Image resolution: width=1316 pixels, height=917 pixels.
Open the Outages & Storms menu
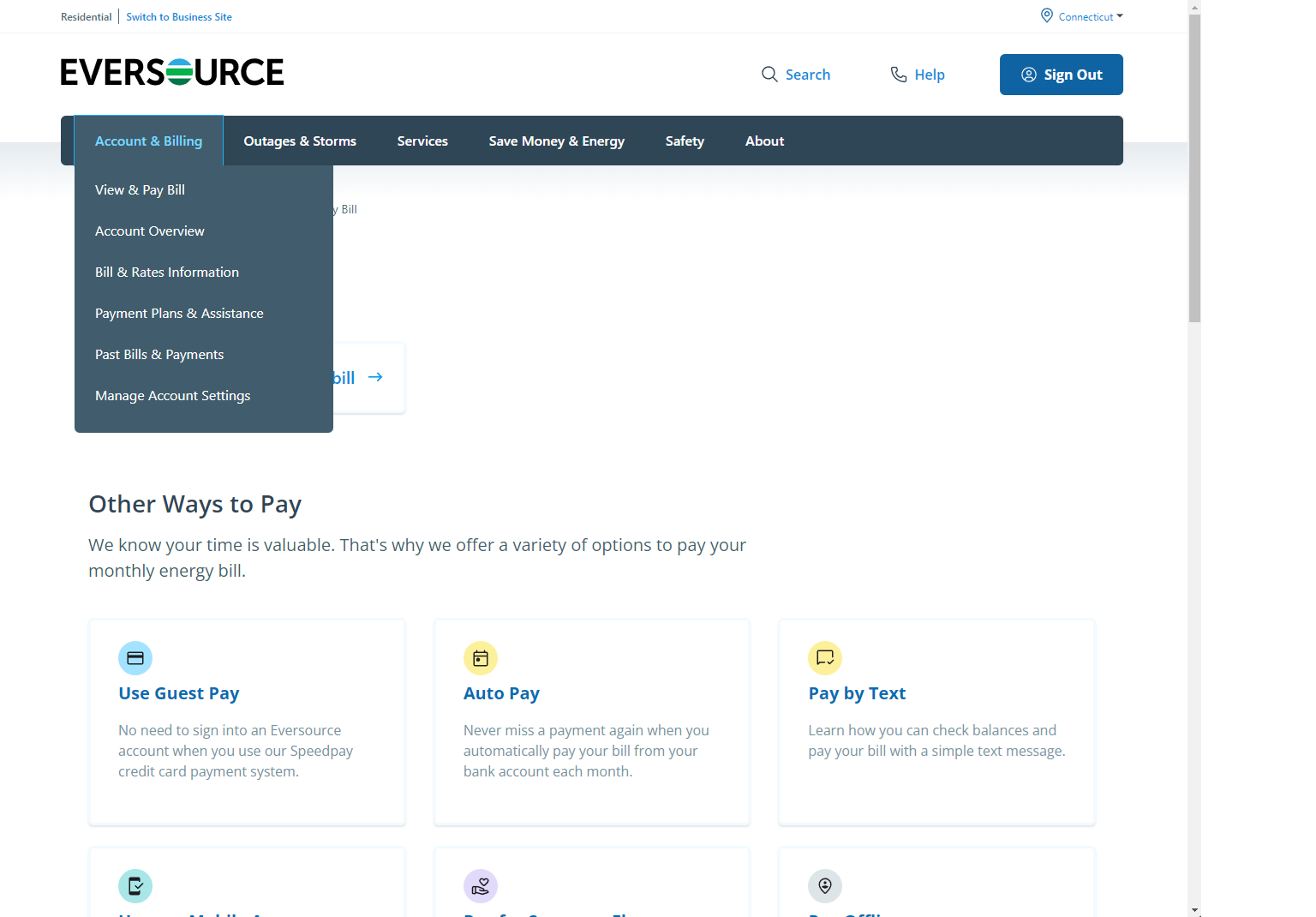tap(300, 141)
